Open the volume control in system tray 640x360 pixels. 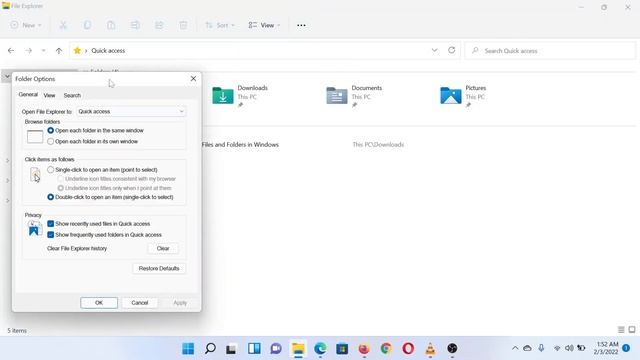pos(569,348)
